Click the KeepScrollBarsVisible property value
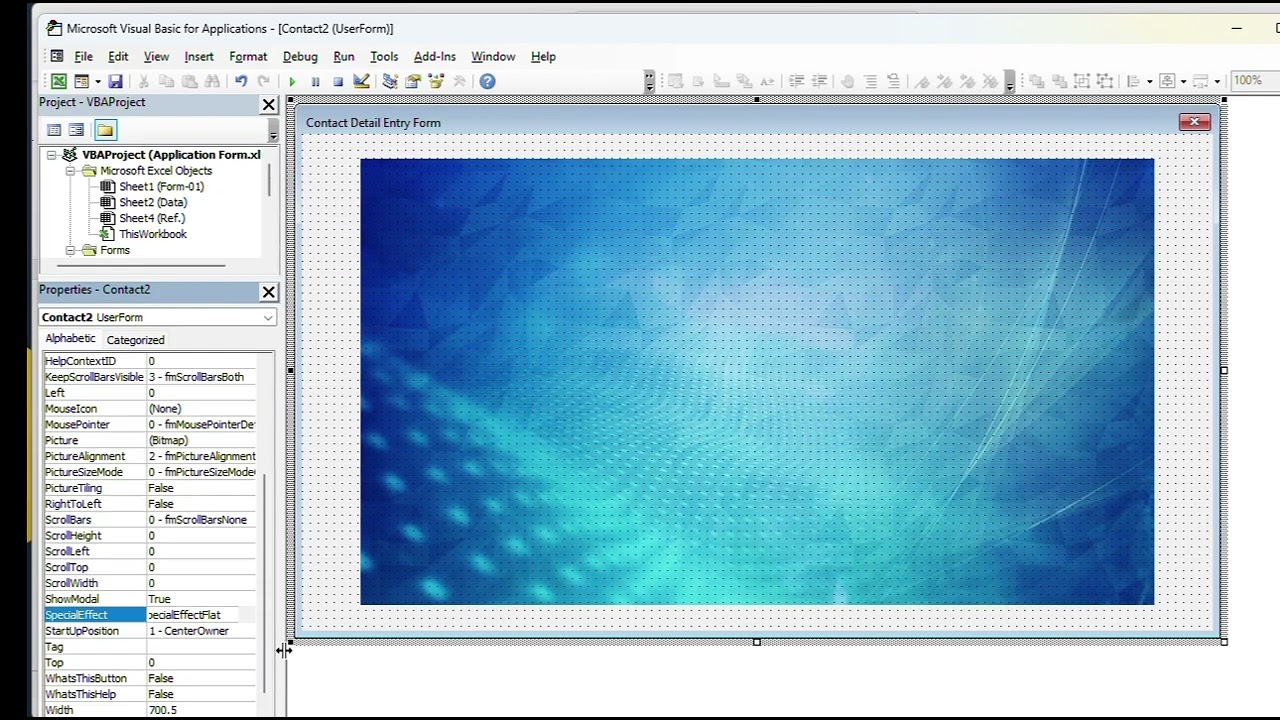The height and width of the screenshot is (720, 1280). (202, 377)
